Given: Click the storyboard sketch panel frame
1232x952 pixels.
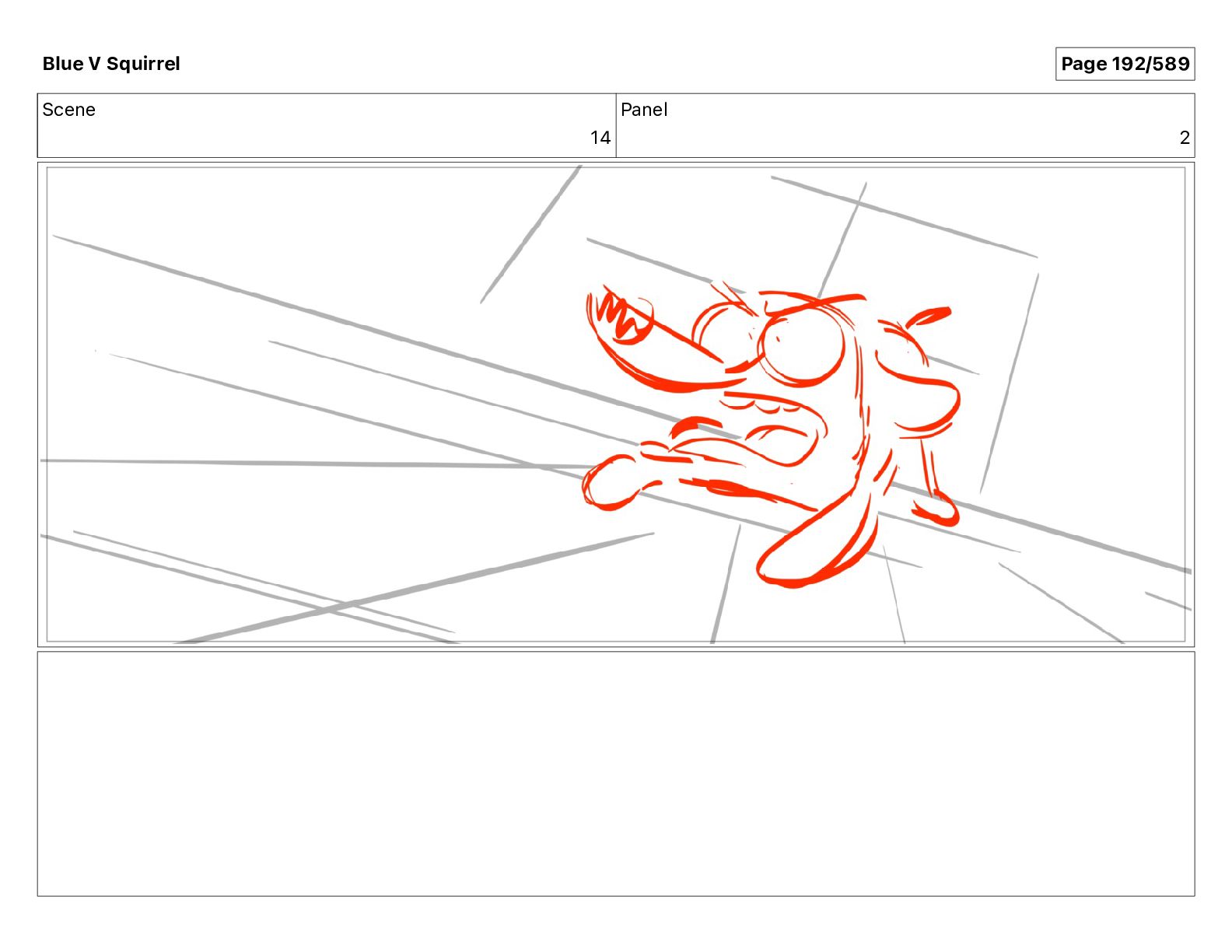Looking at the screenshot, I should pos(616,404).
